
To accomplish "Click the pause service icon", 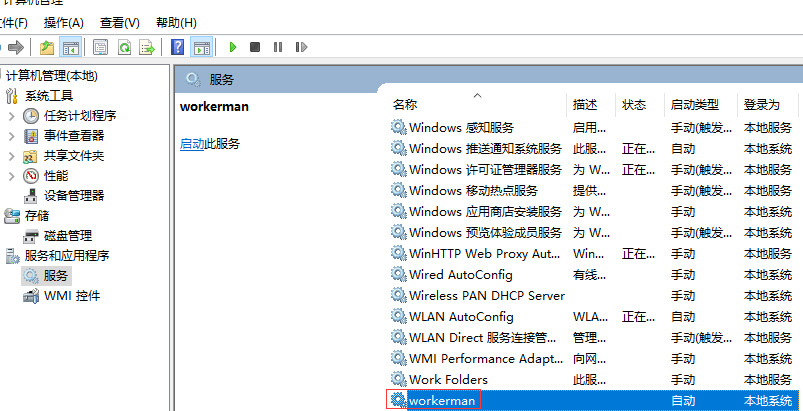I will (x=278, y=48).
